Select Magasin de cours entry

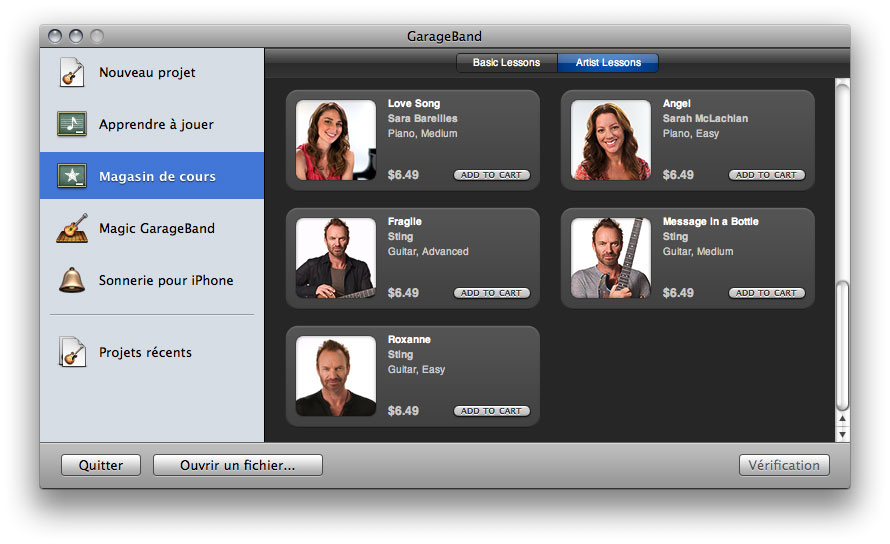pyautogui.click(x=152, y=175)
